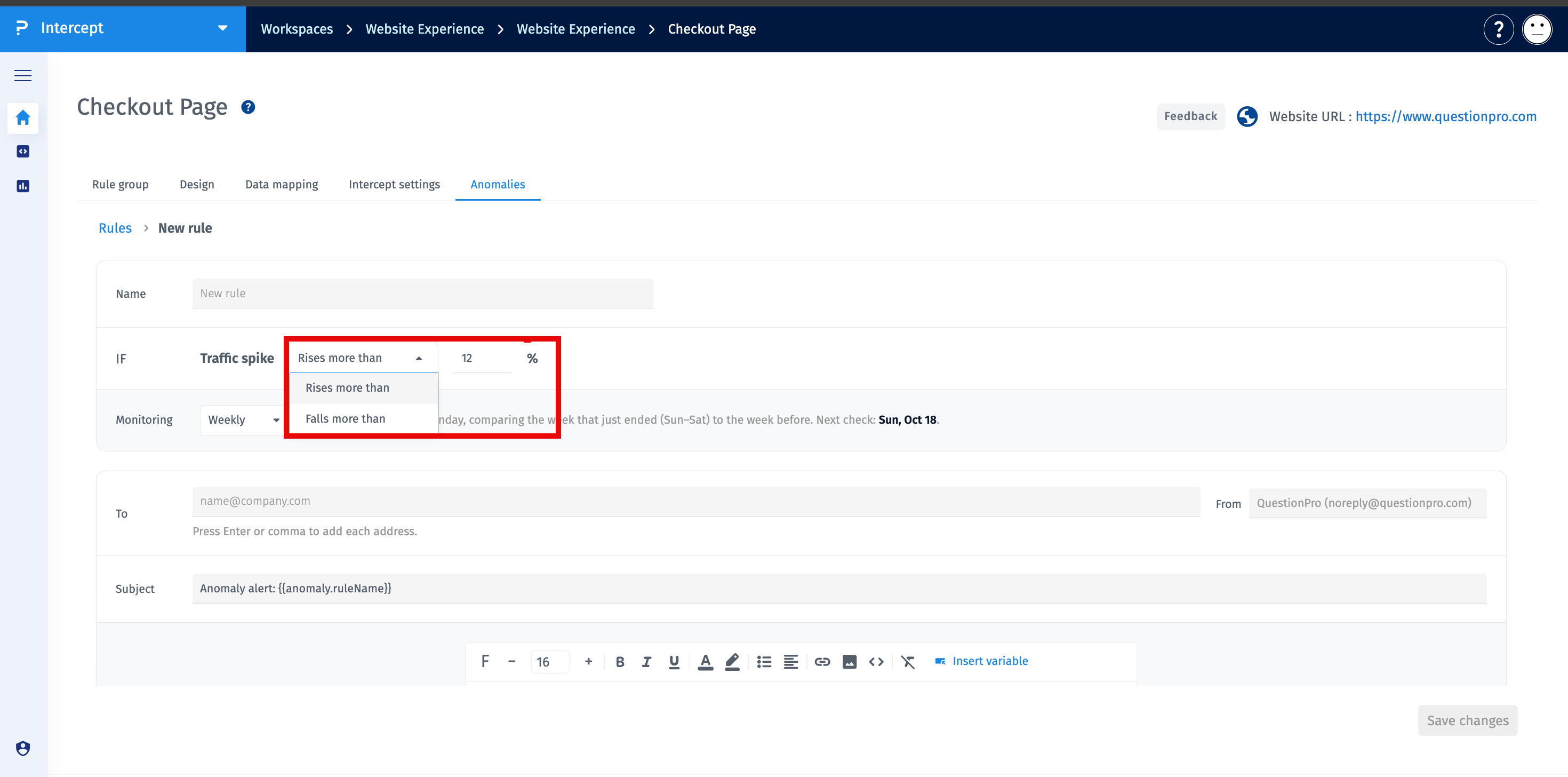Go to Workspaces breadcrumb

click(297, 29)
